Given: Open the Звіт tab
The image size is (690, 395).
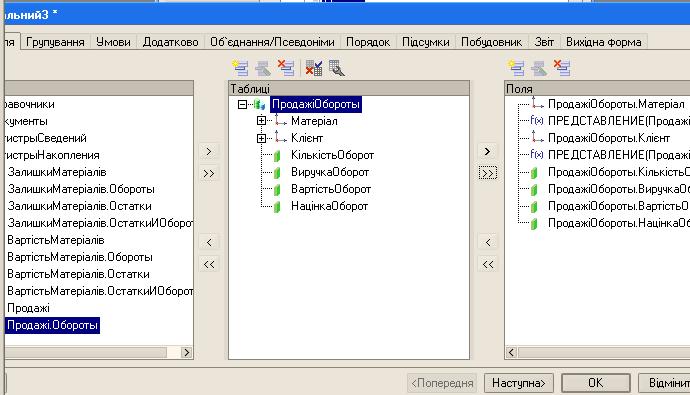Looking at the screenshot, I should [544, 42].
